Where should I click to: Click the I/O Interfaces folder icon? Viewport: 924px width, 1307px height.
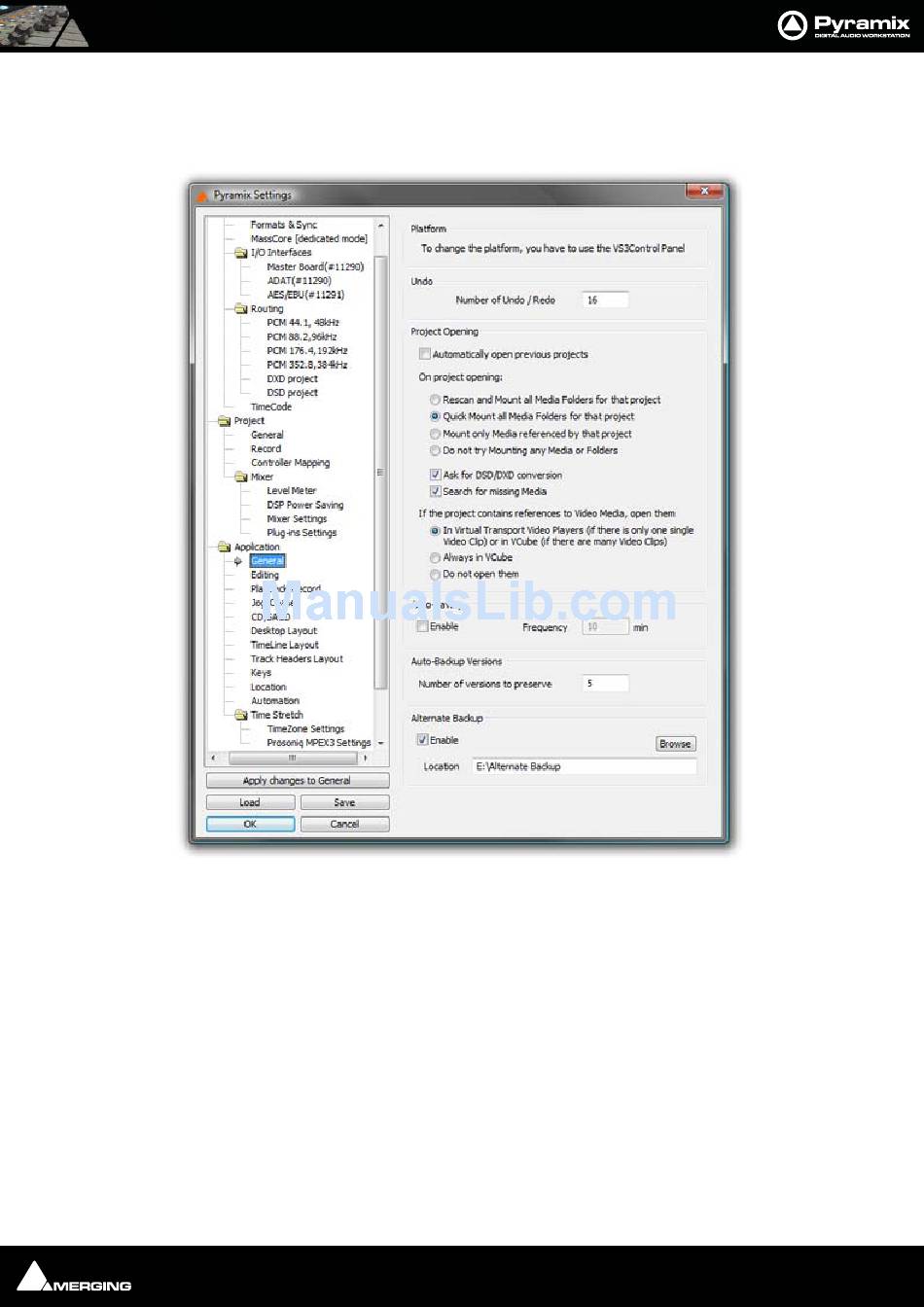241,252
